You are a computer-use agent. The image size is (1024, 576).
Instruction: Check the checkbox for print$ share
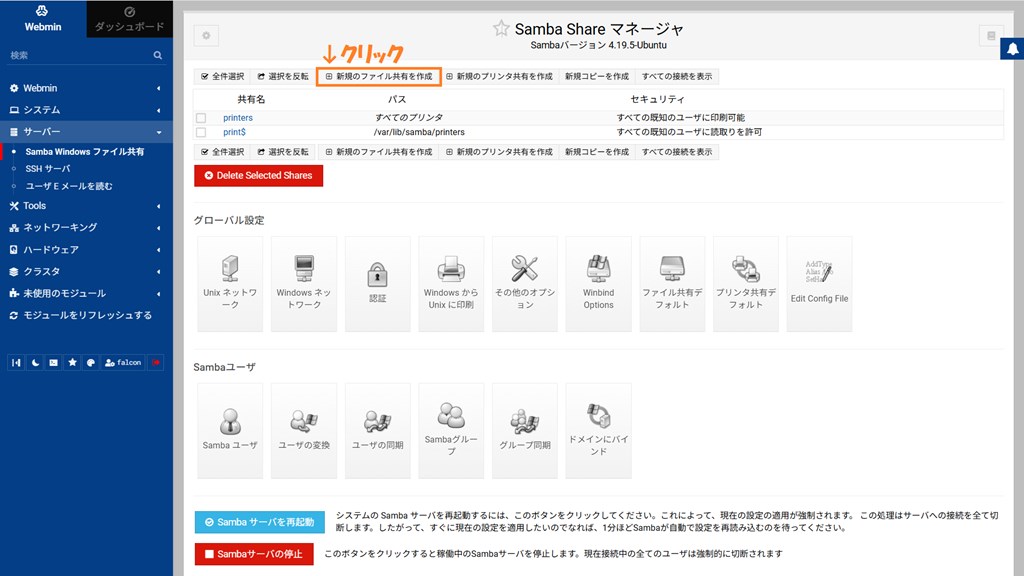pos(201,132)
